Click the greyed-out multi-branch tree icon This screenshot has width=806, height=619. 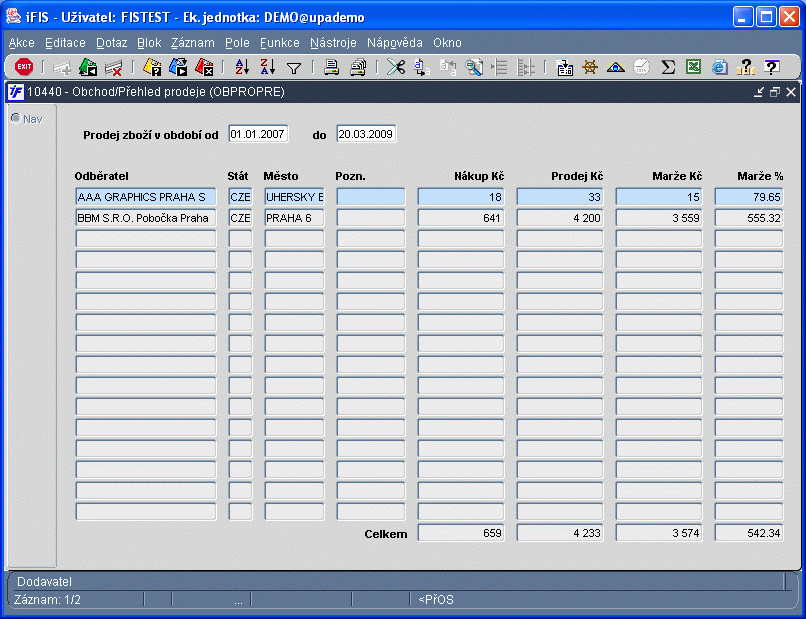coord(525,67)
